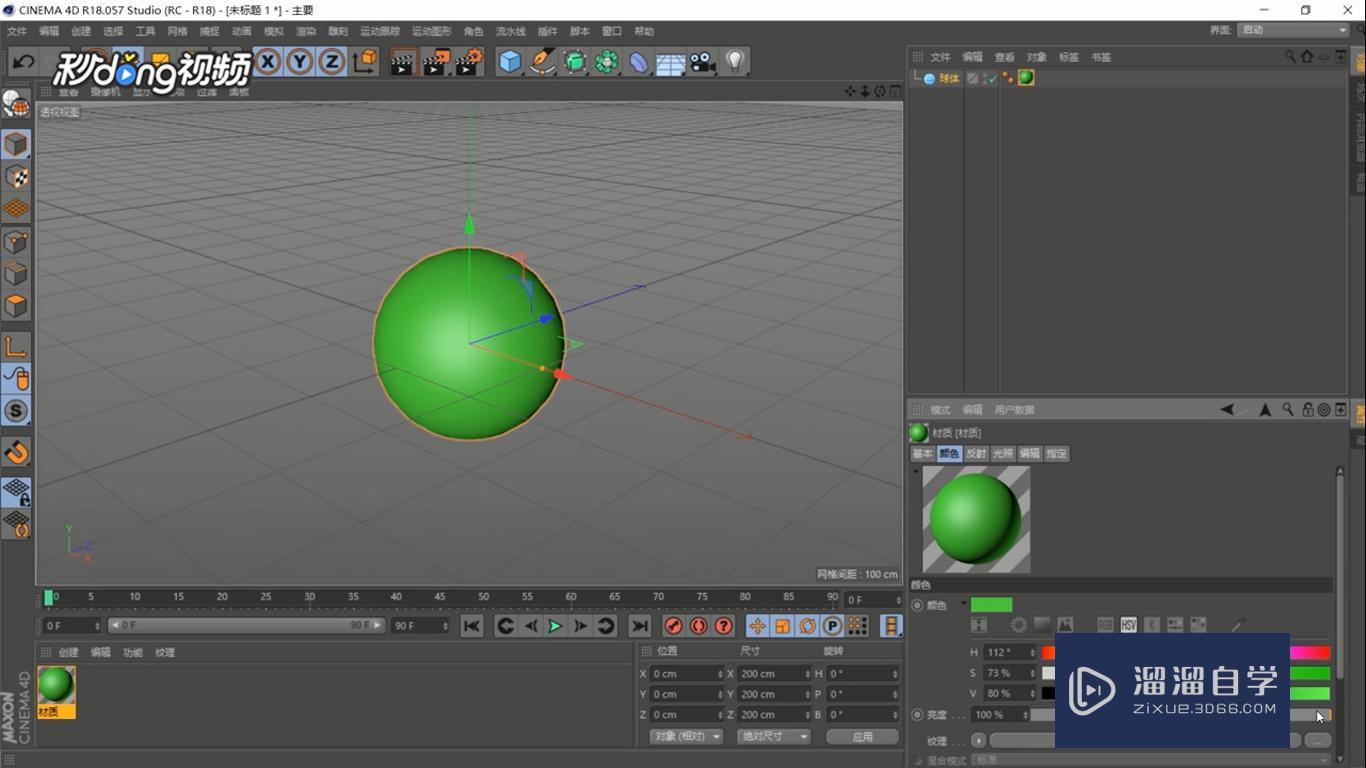
Task: Toggle the Z axis lock
Action: pos(331,62)
